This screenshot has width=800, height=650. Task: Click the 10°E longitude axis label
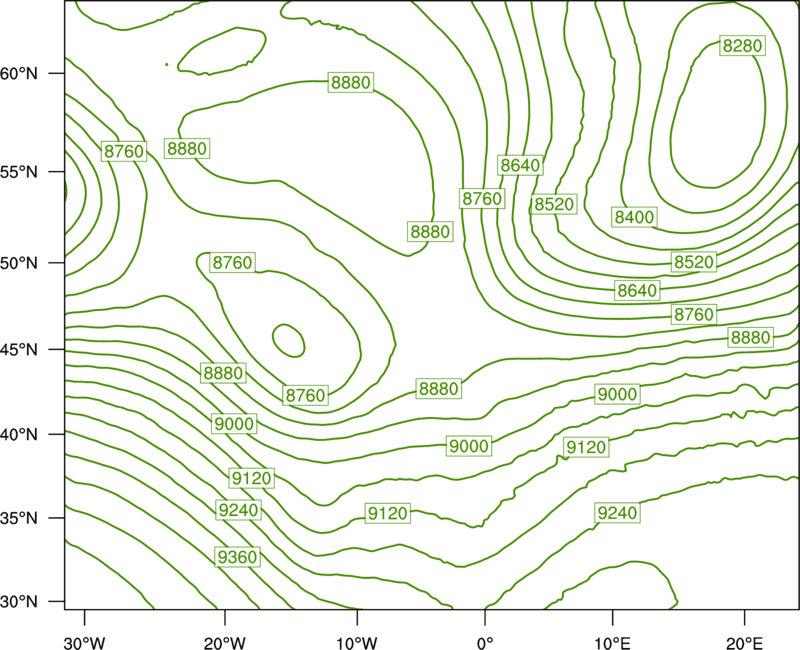tap(613, 643)
